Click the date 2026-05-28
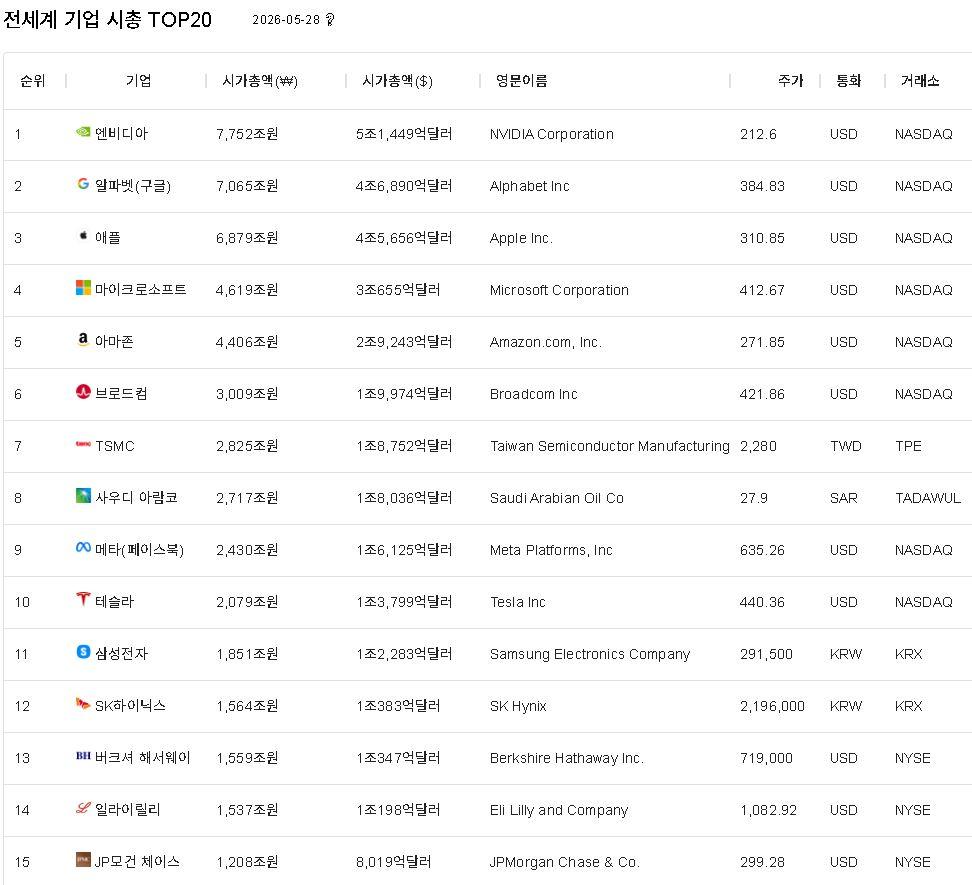The image size is (972, 885). tap(286, 20)
